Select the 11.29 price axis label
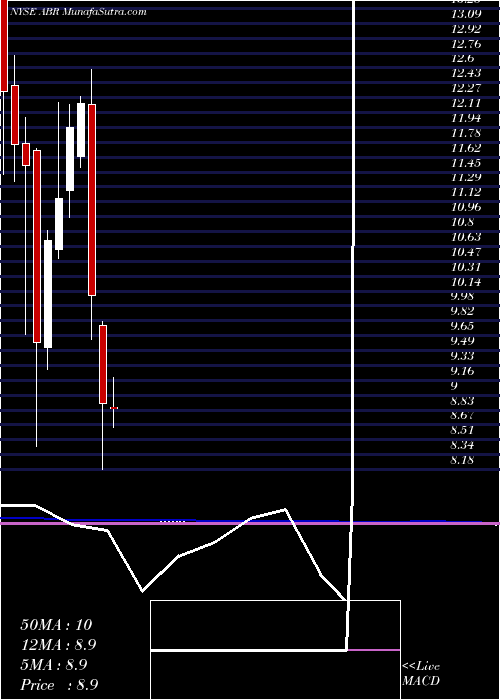This screenshot has width=500, height=700. point(466,178)
